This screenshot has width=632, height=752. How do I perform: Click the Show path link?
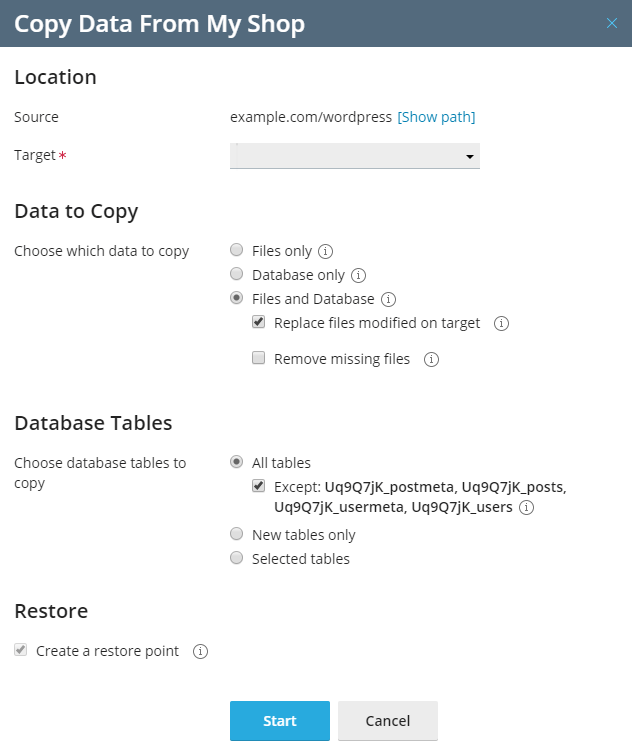(436, 117)
